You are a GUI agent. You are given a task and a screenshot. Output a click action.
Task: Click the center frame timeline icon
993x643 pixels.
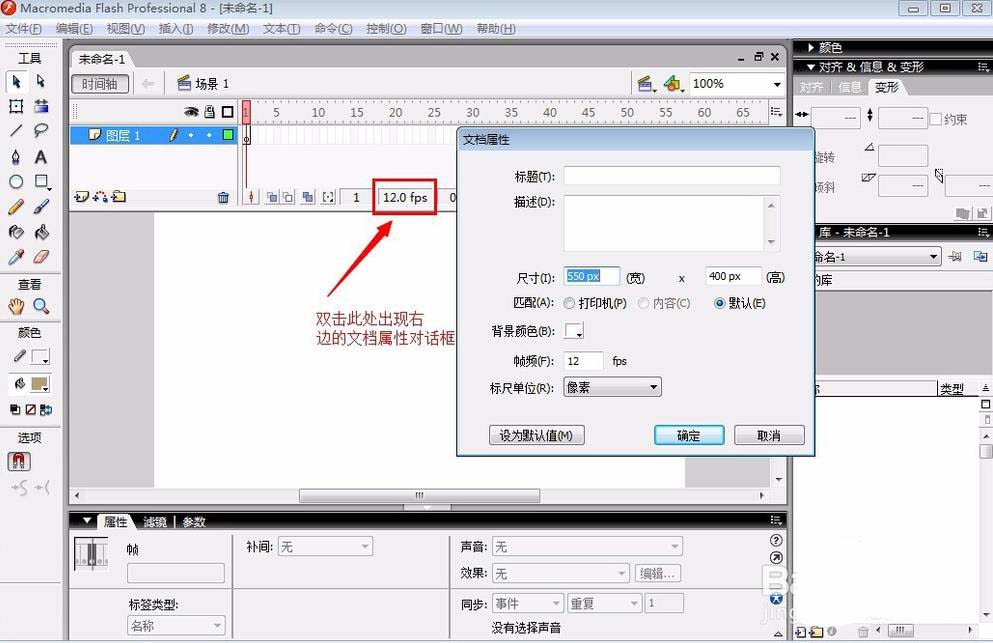coord(251,198)
